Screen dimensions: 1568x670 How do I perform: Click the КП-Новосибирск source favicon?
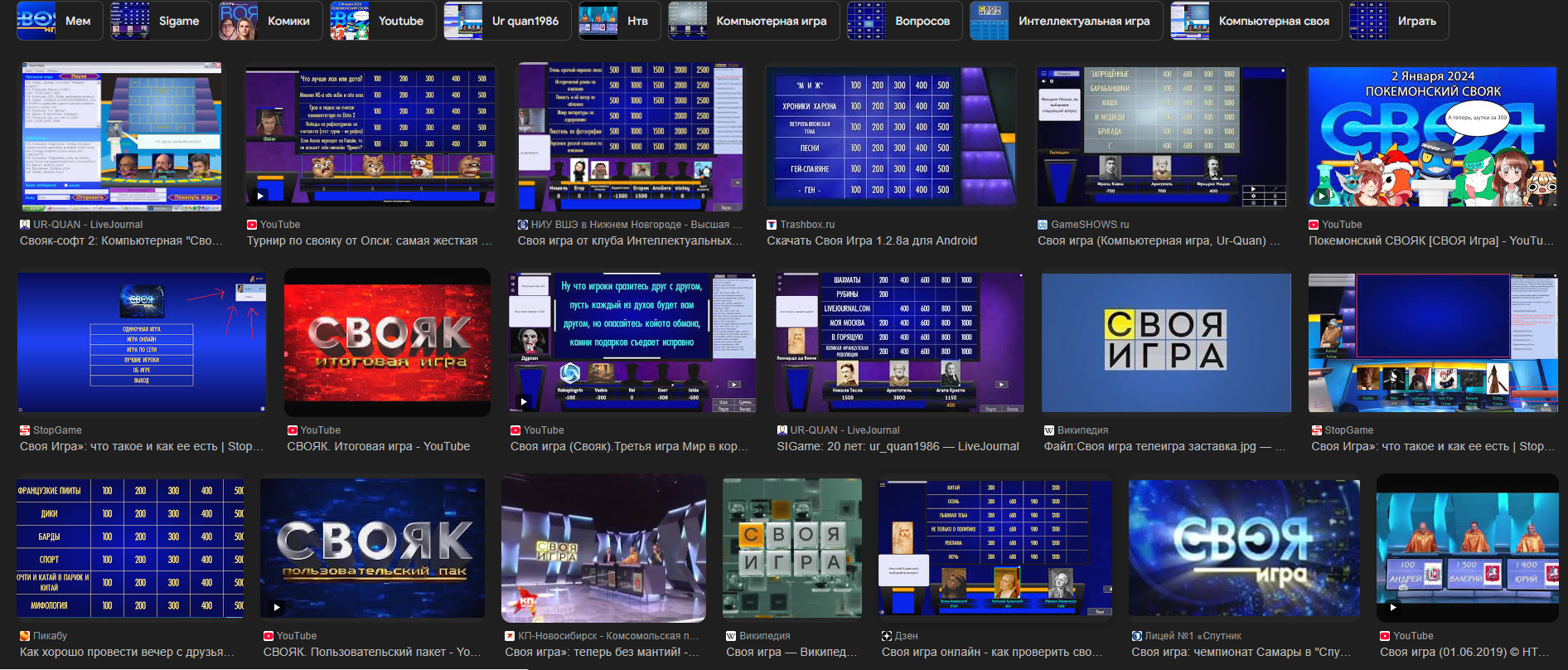click(x=510, y=636)
